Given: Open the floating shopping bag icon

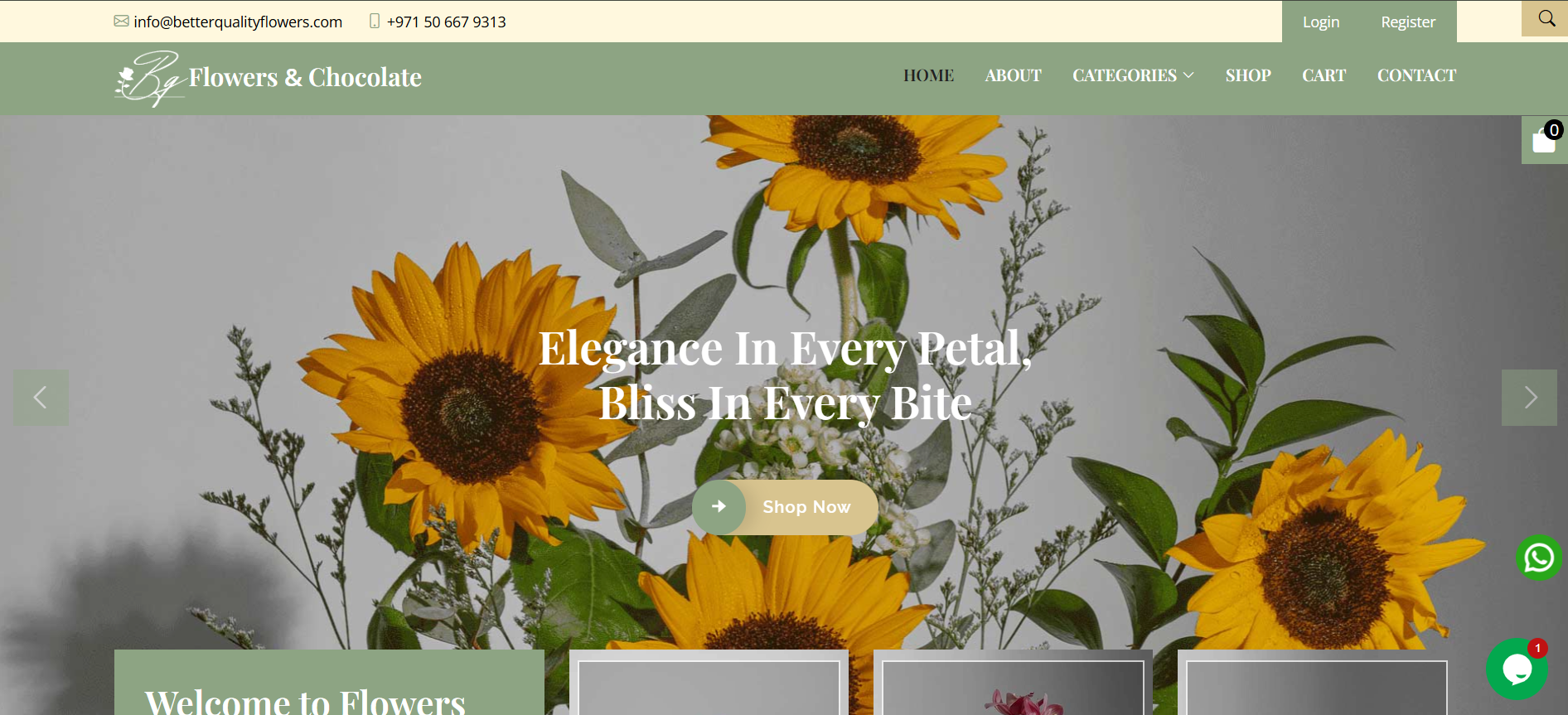Looking at the screenshot, I should click(x=1544, y=139).
